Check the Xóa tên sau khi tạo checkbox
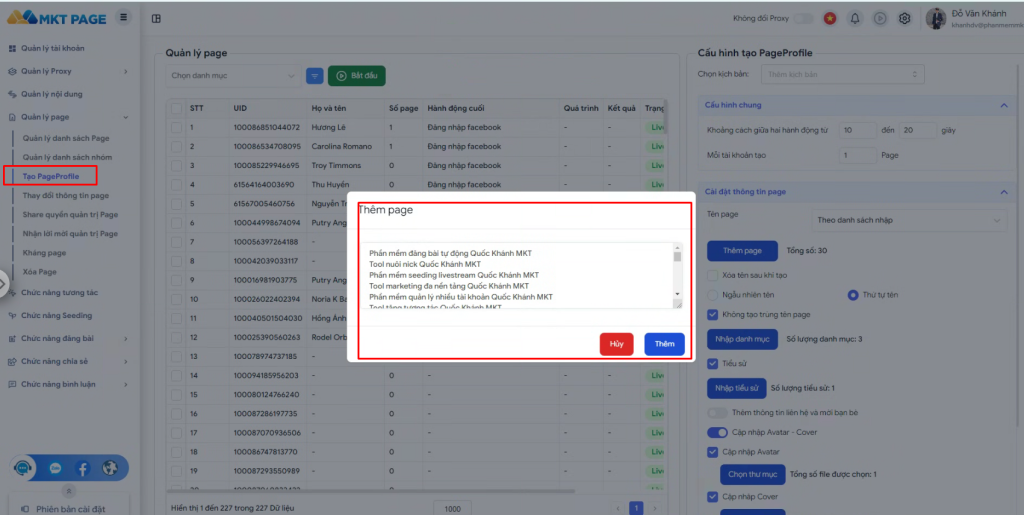Image resolution: width=1024 pixels, height=515 pixels. point(712,275)
